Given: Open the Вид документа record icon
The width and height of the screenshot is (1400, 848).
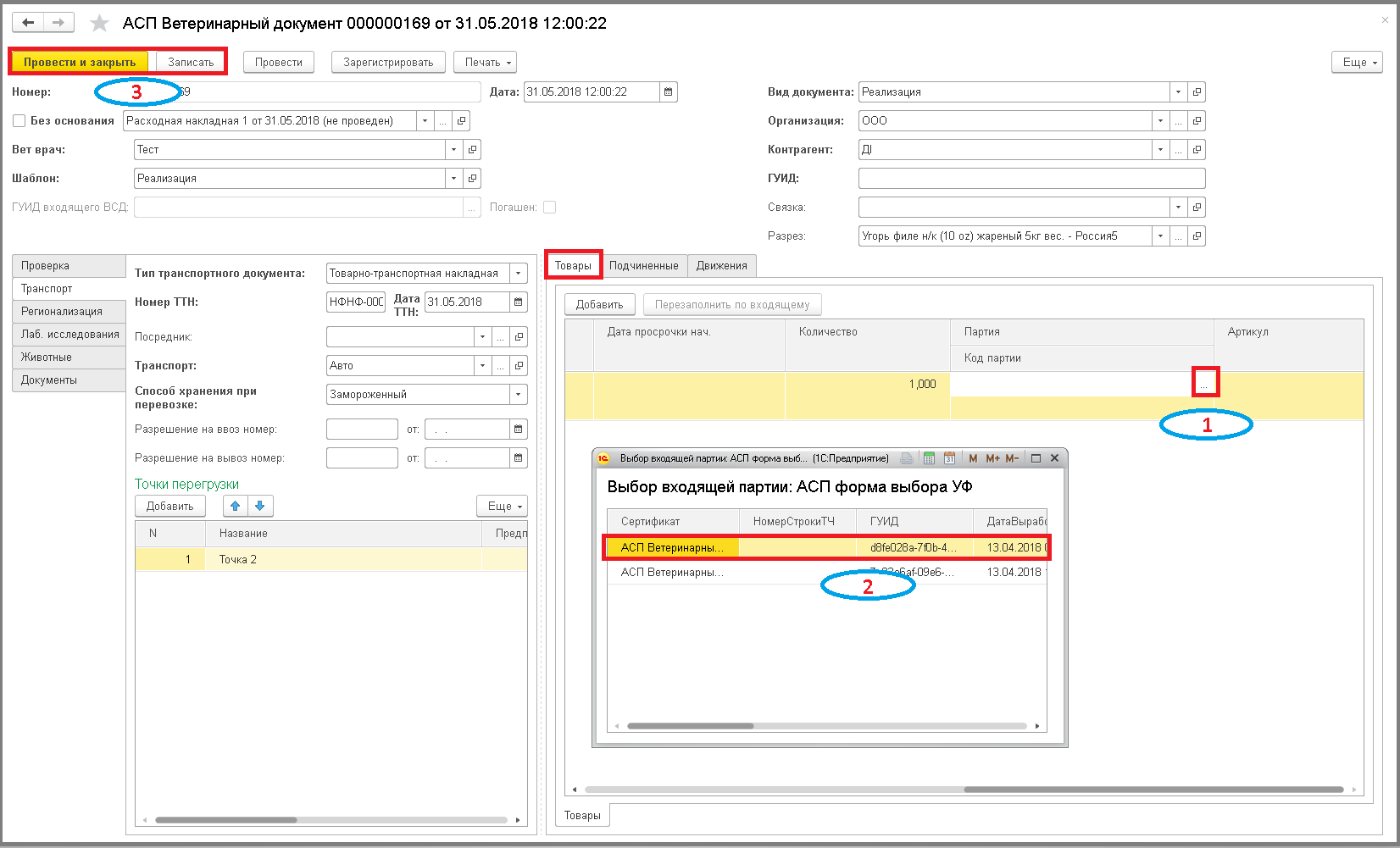Looking at the screenshot, I should [x=1197, y=91].
